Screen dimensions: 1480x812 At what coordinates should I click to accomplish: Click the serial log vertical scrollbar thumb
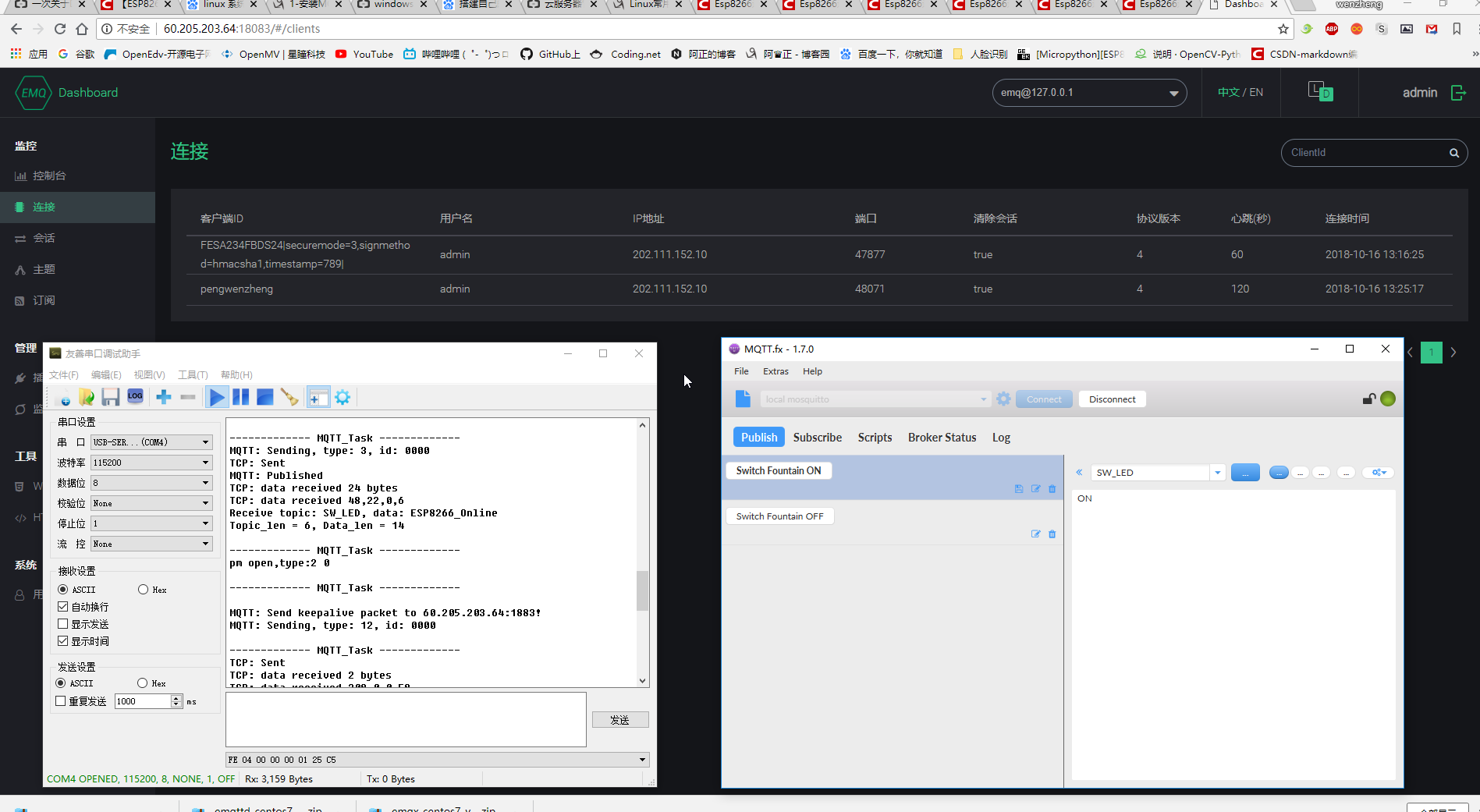pos(642,590)
